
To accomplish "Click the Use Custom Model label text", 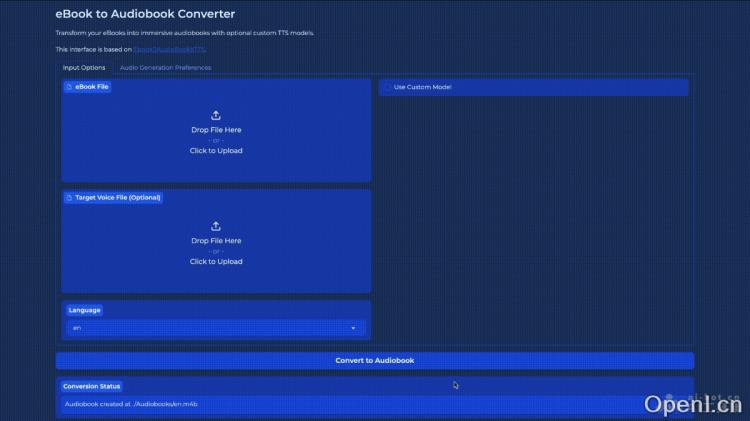I will pyautogui.click(x=422, y=87).
